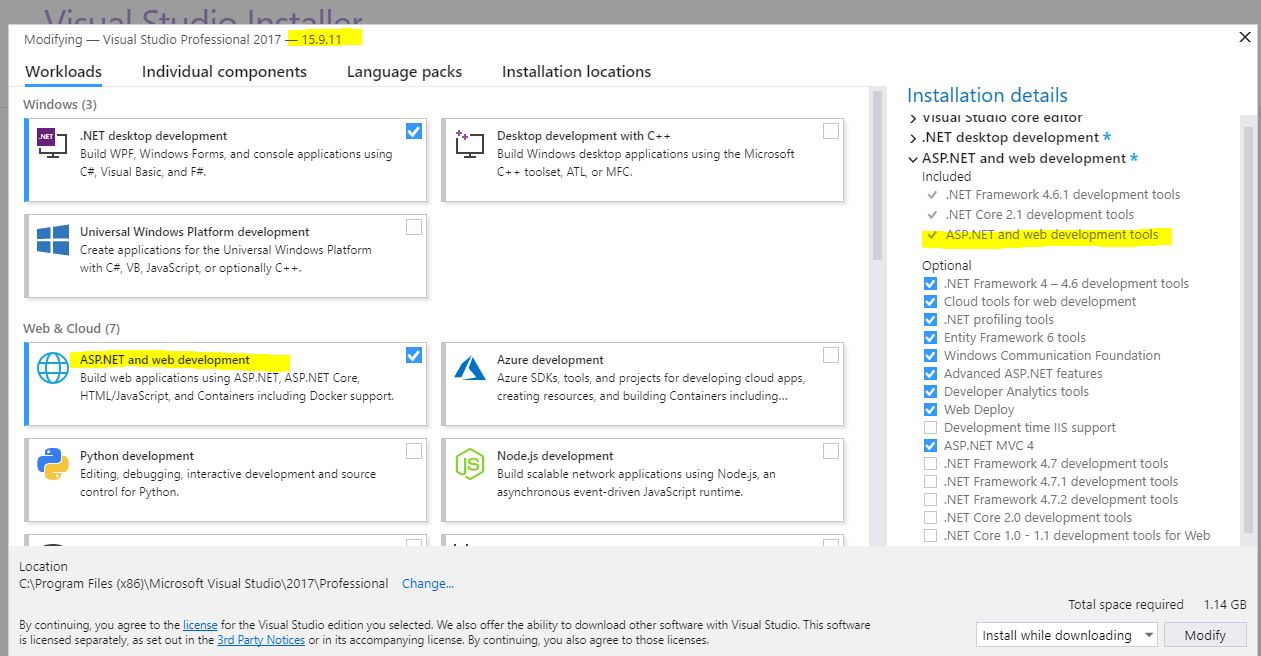The image size is (1261, 656).
Task: Click the Web & Cloud (7) section header
Action: tap(71, 328)
